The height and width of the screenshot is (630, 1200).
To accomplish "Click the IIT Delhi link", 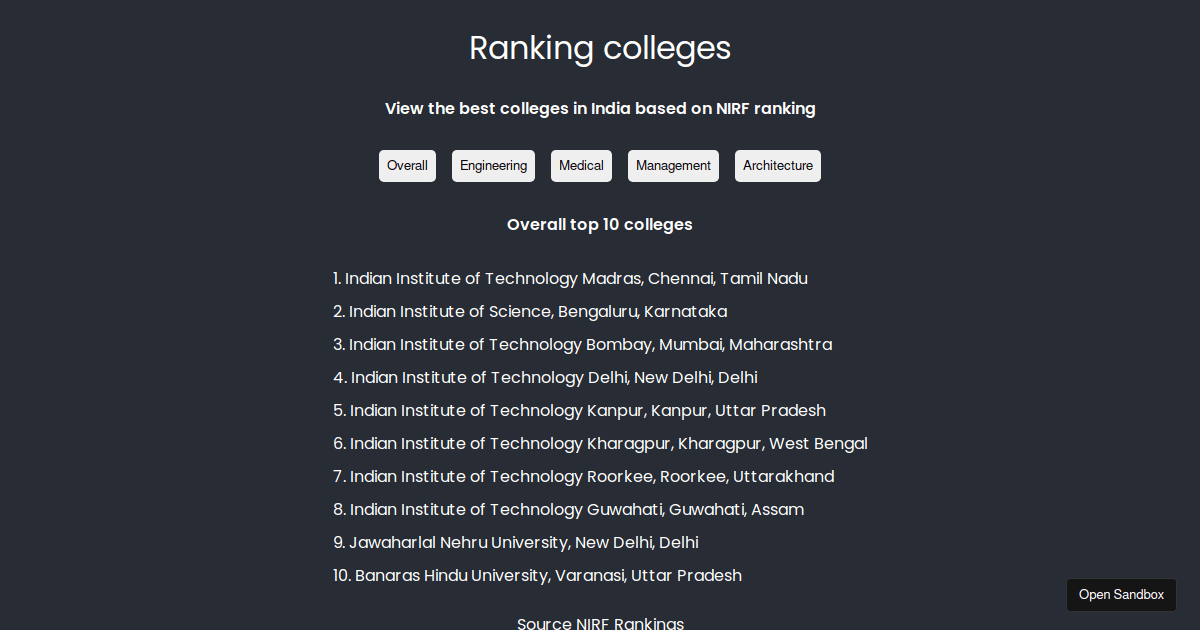I will tap(553, 377).
